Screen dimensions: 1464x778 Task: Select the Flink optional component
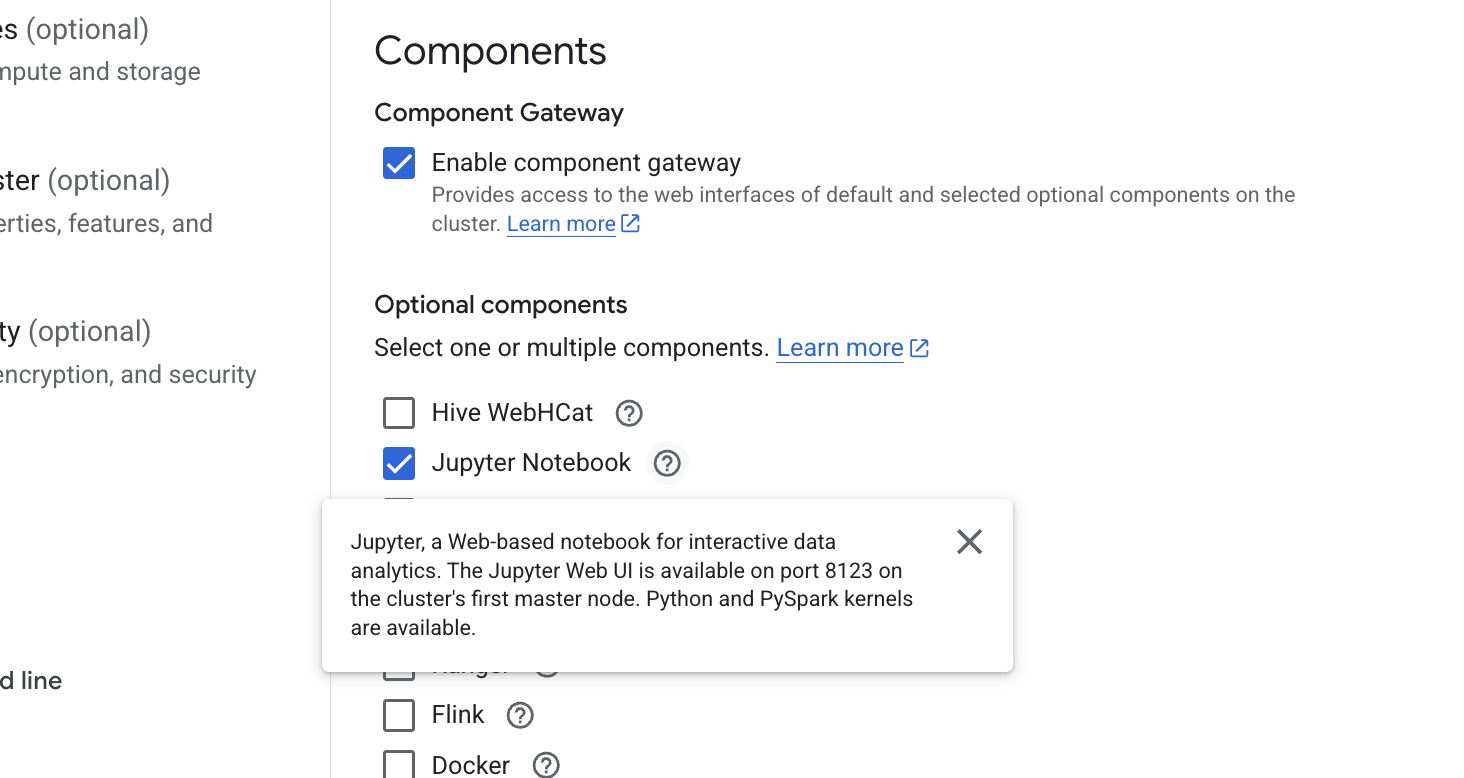point(398,715)
